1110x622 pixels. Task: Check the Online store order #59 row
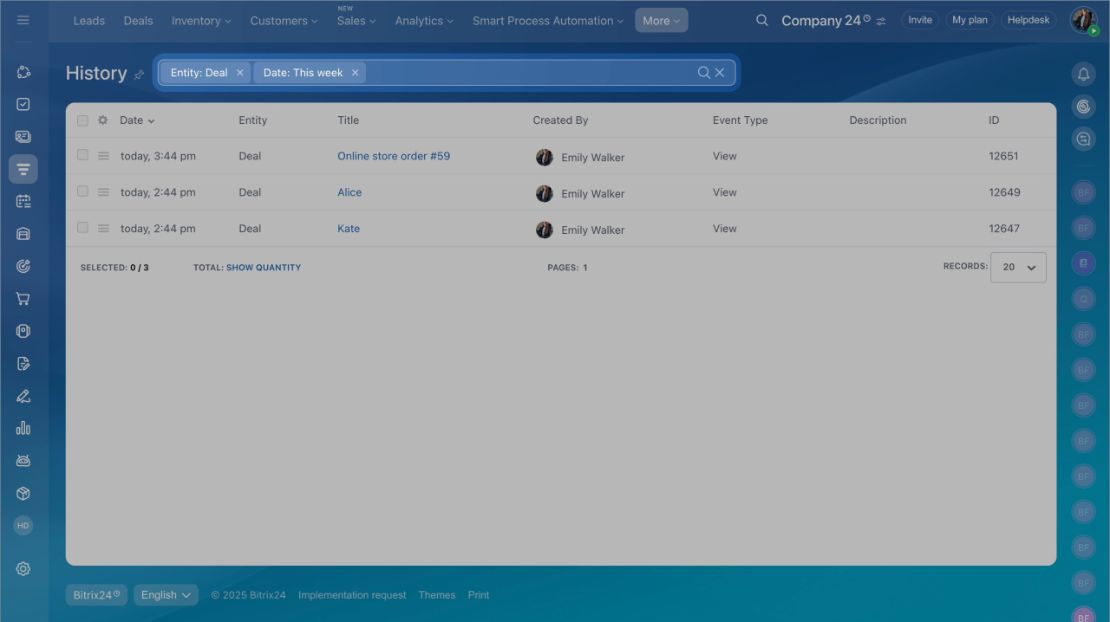(83, 155)
